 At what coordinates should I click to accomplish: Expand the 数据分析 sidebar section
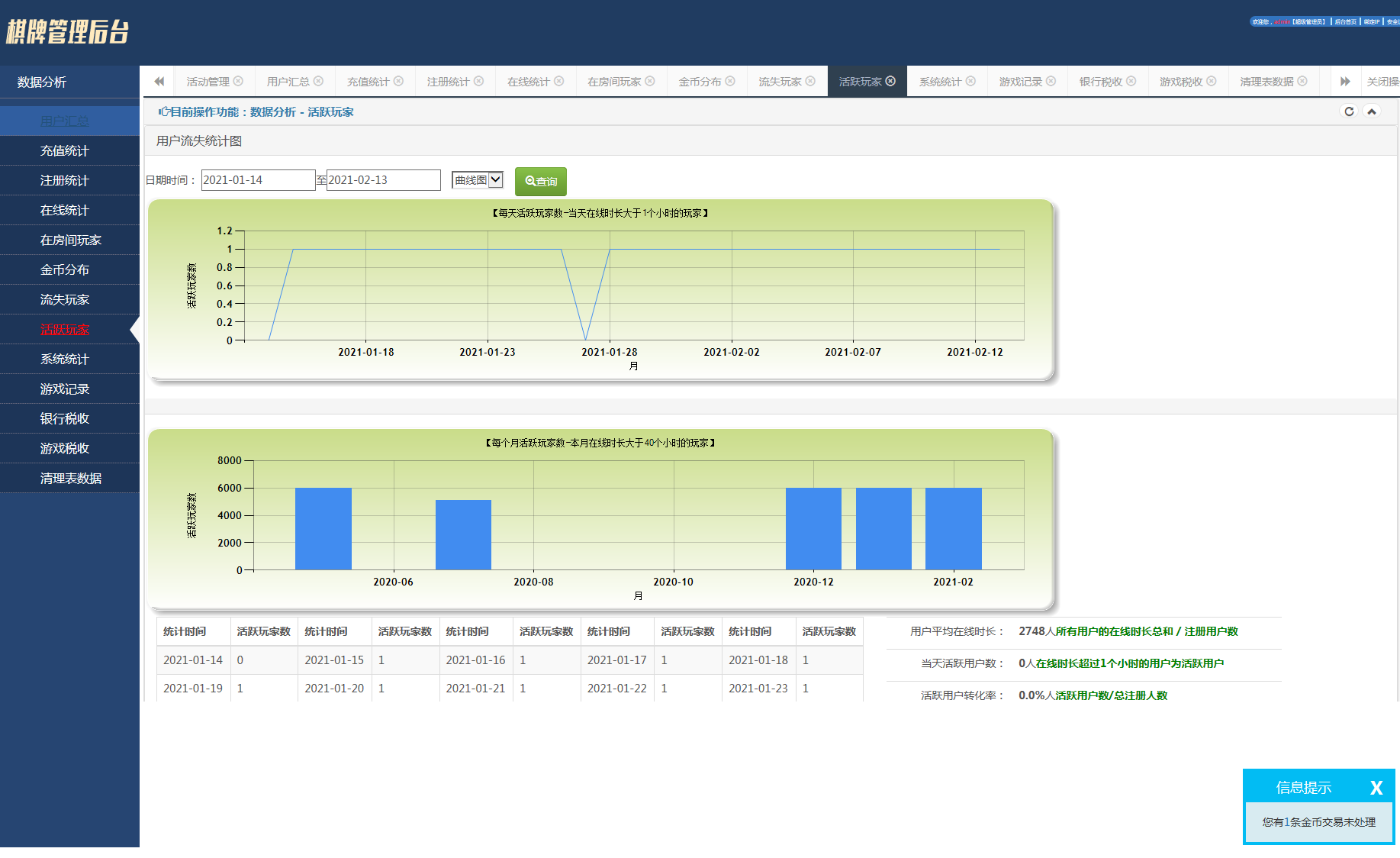click(42, 82)
